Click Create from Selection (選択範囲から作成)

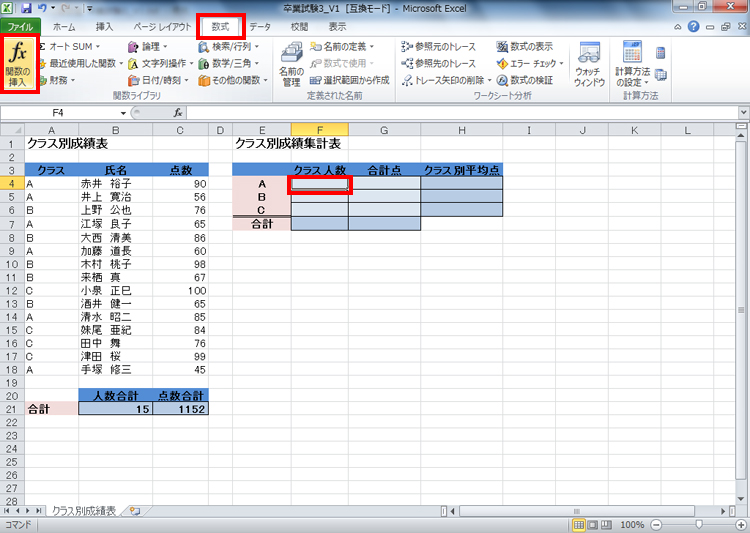click(350, 80)
